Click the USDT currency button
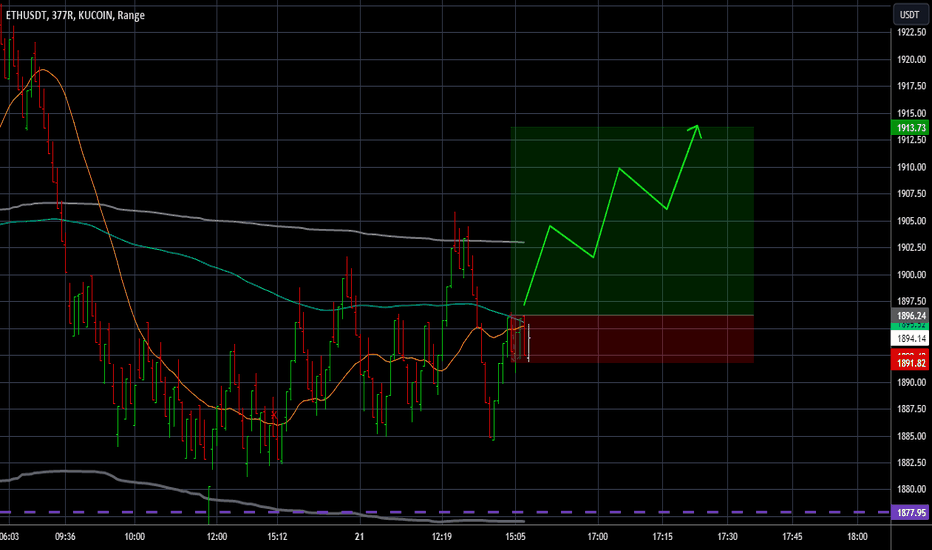This screenshot has height=550, width=932. pos(909,15)
